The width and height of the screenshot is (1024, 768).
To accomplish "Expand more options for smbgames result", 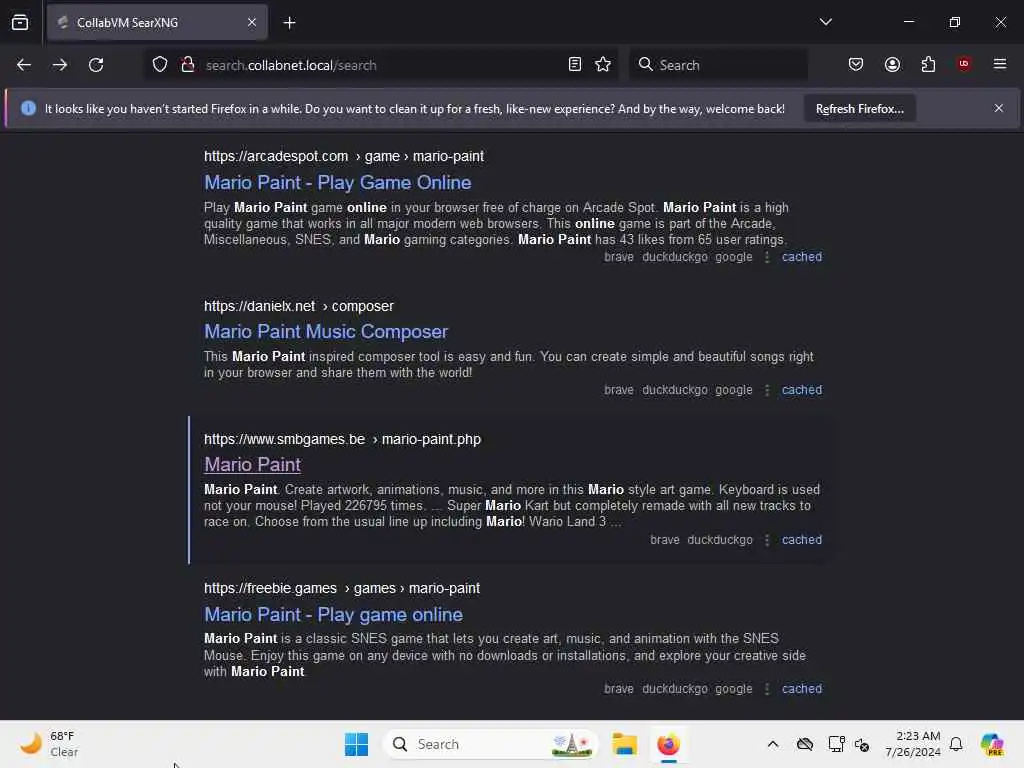I will (x=767, y=540).
